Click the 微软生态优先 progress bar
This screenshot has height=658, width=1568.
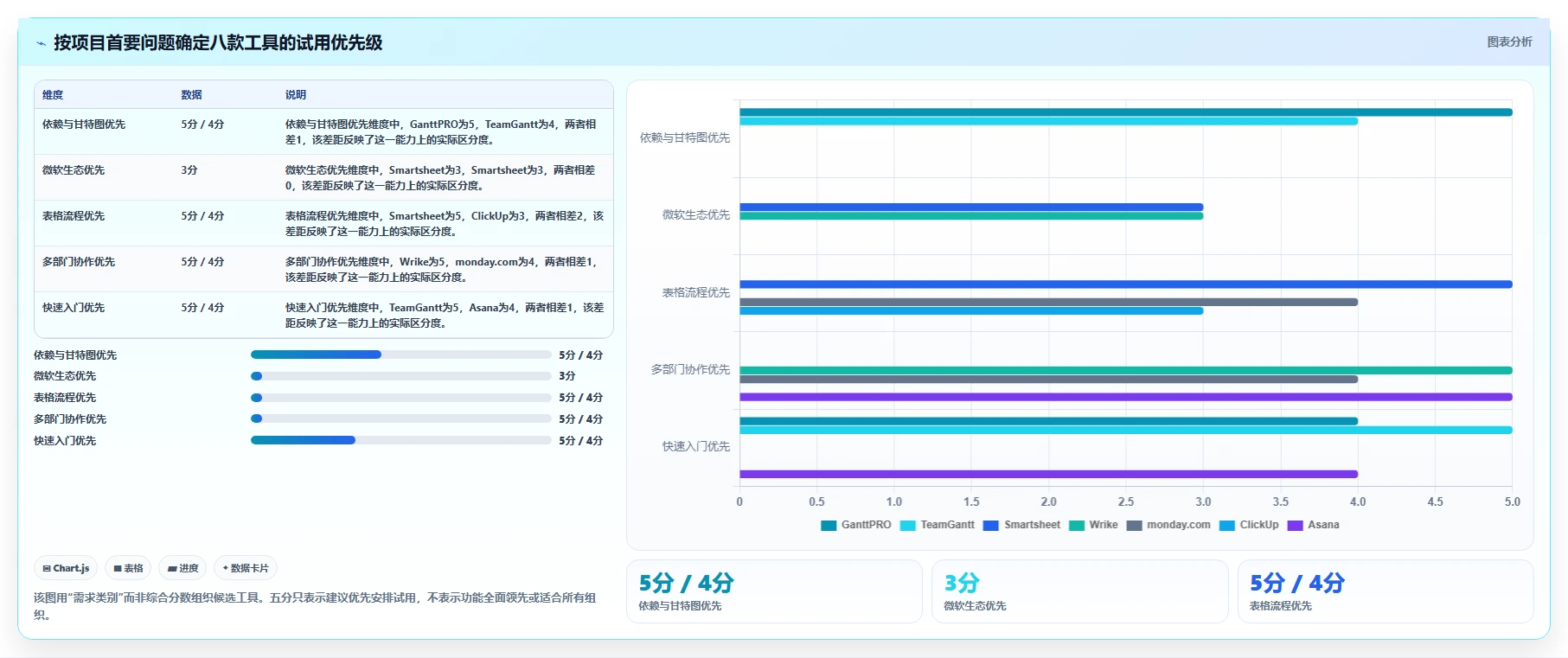point(401,376)
